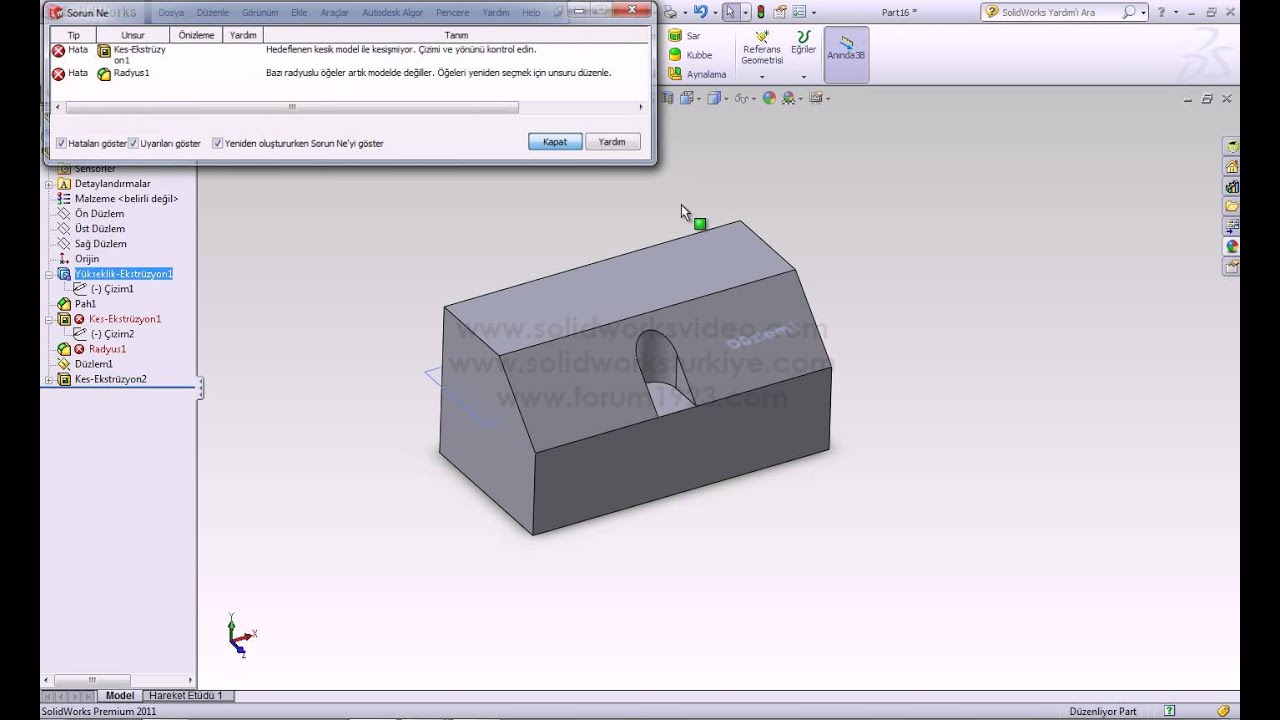The width and height of the screenshot is (1280, 720).
Task: Open Design Library task pane icon
Action: coord(1232,186)
